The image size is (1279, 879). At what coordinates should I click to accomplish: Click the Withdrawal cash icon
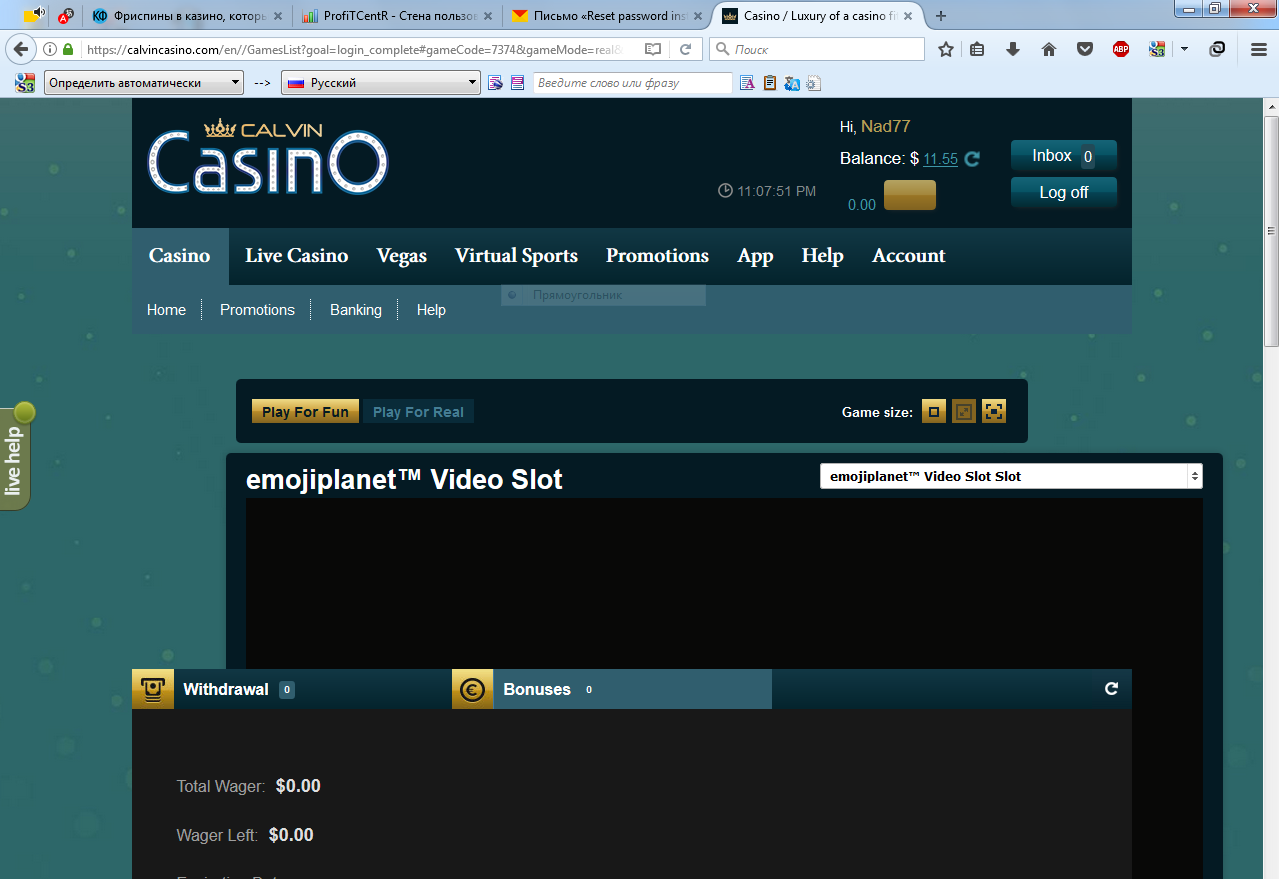[x=153, y=689]
